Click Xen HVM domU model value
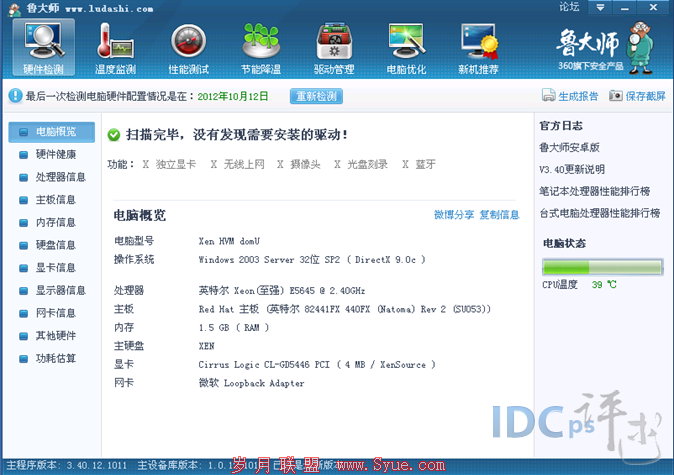 tap(229, 241)
